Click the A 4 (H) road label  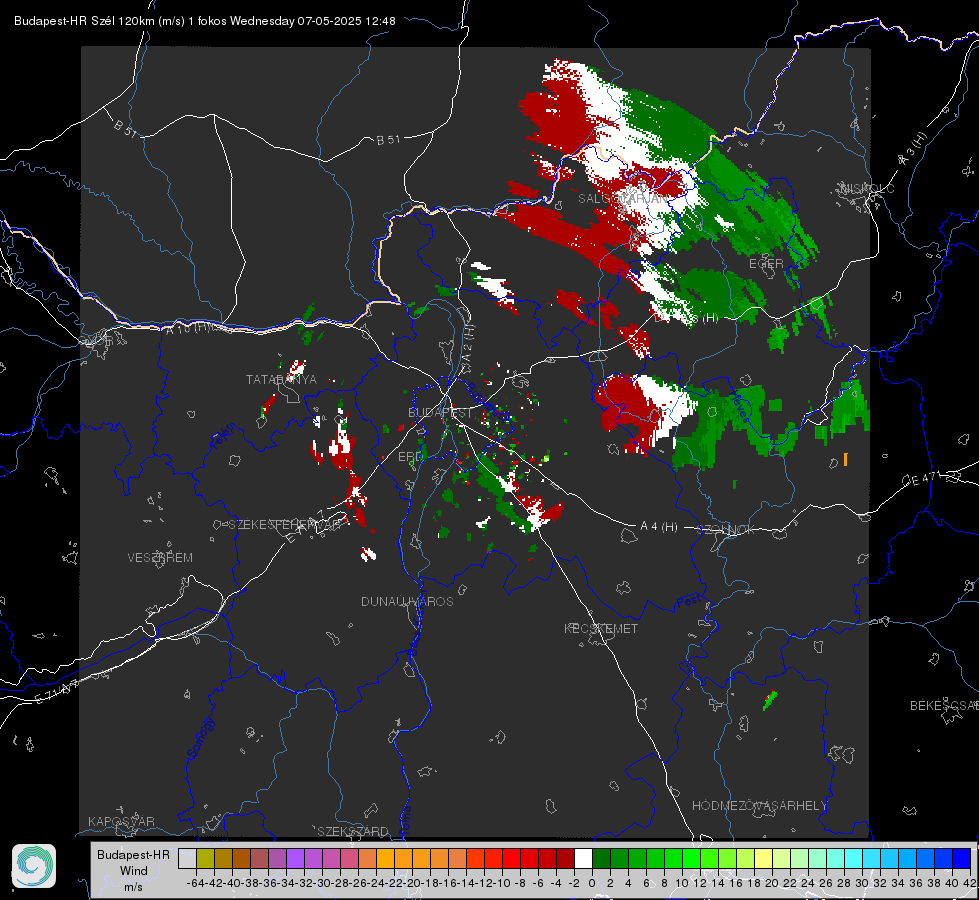(659, 527)
